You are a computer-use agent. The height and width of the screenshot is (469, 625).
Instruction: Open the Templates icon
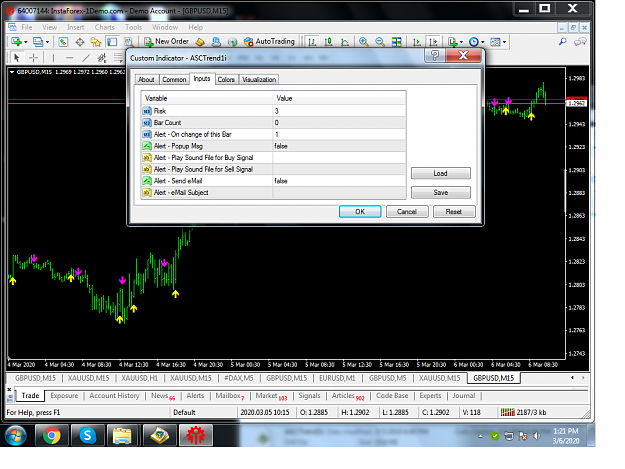(x=495, y=41)
